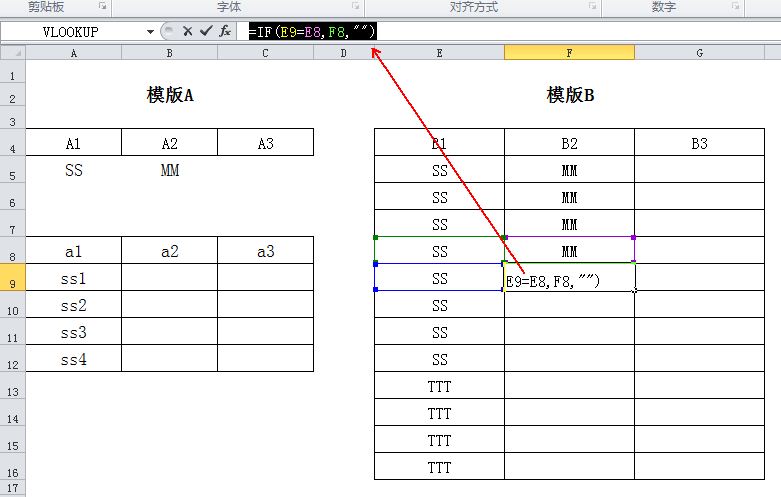This screenshot has height=497, width=781.
Task: Select column G header
Action: (x=699, y=53)
